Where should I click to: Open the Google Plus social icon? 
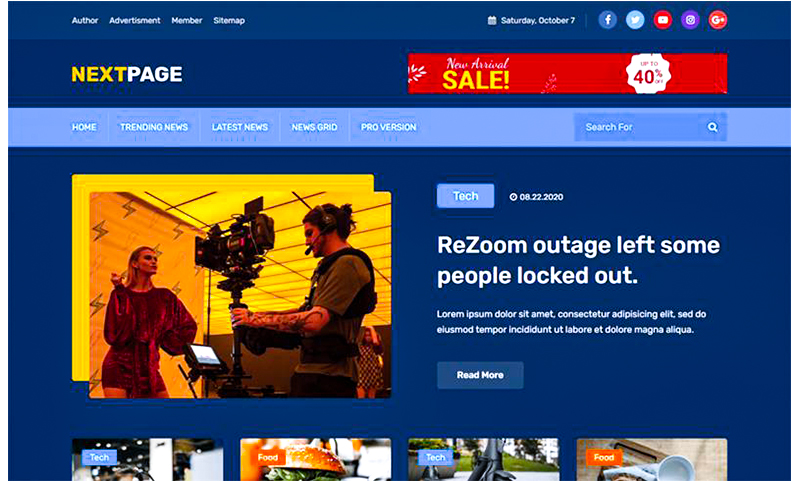(x=718, y=20)
